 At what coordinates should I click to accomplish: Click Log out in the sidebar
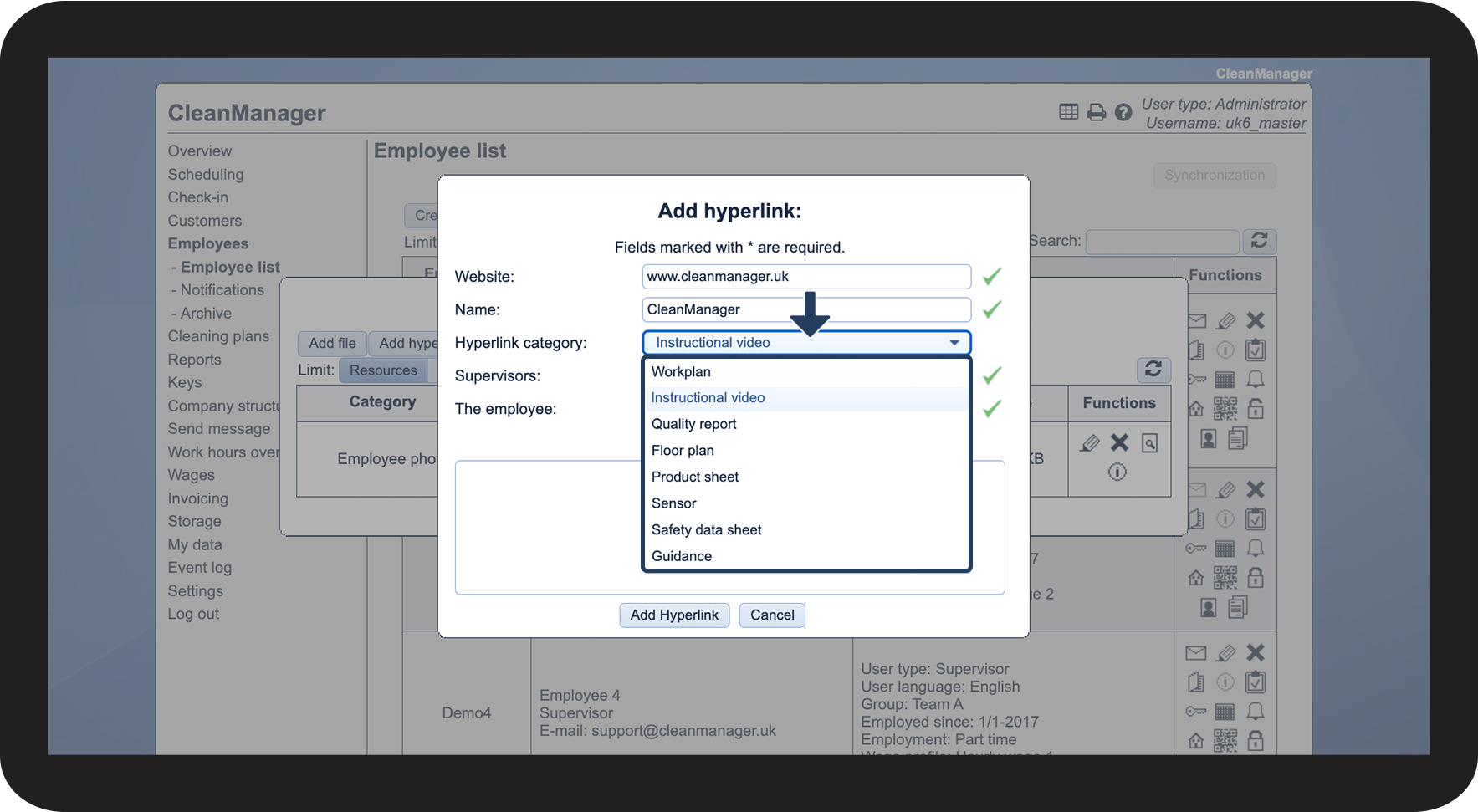[x=193, y=614]
